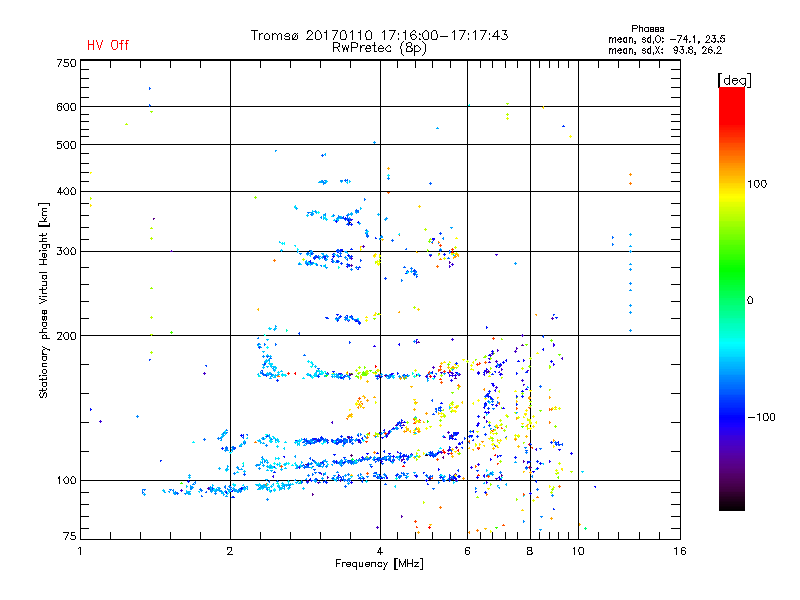Screen dimensions: 800x600
Task: Click the blue zone near -100 on colorbar
Action: point(732,416)
